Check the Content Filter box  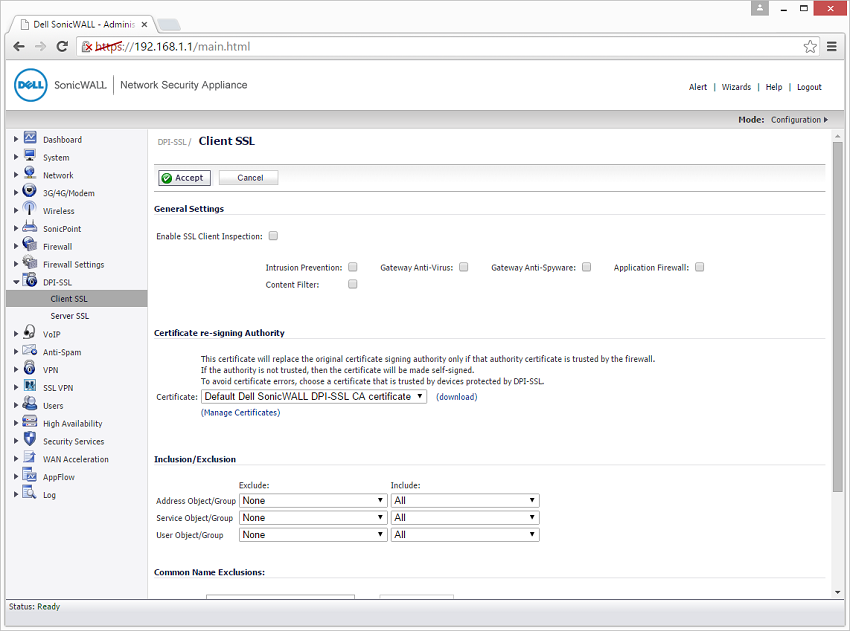point(352,284)
